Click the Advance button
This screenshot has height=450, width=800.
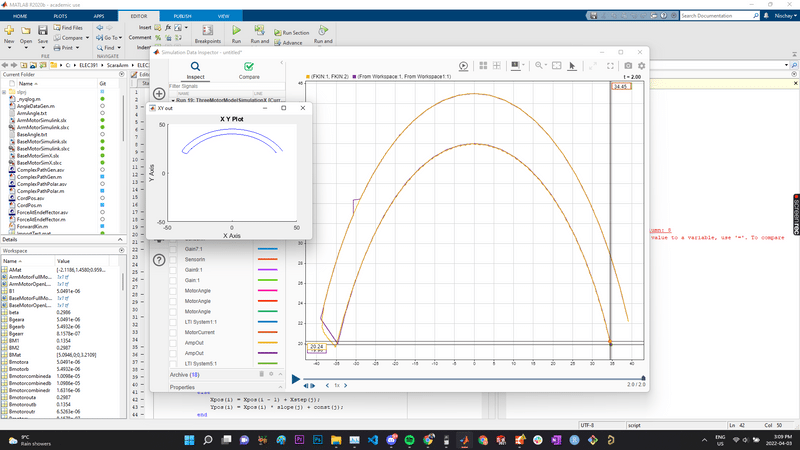(x=289, y=43)
